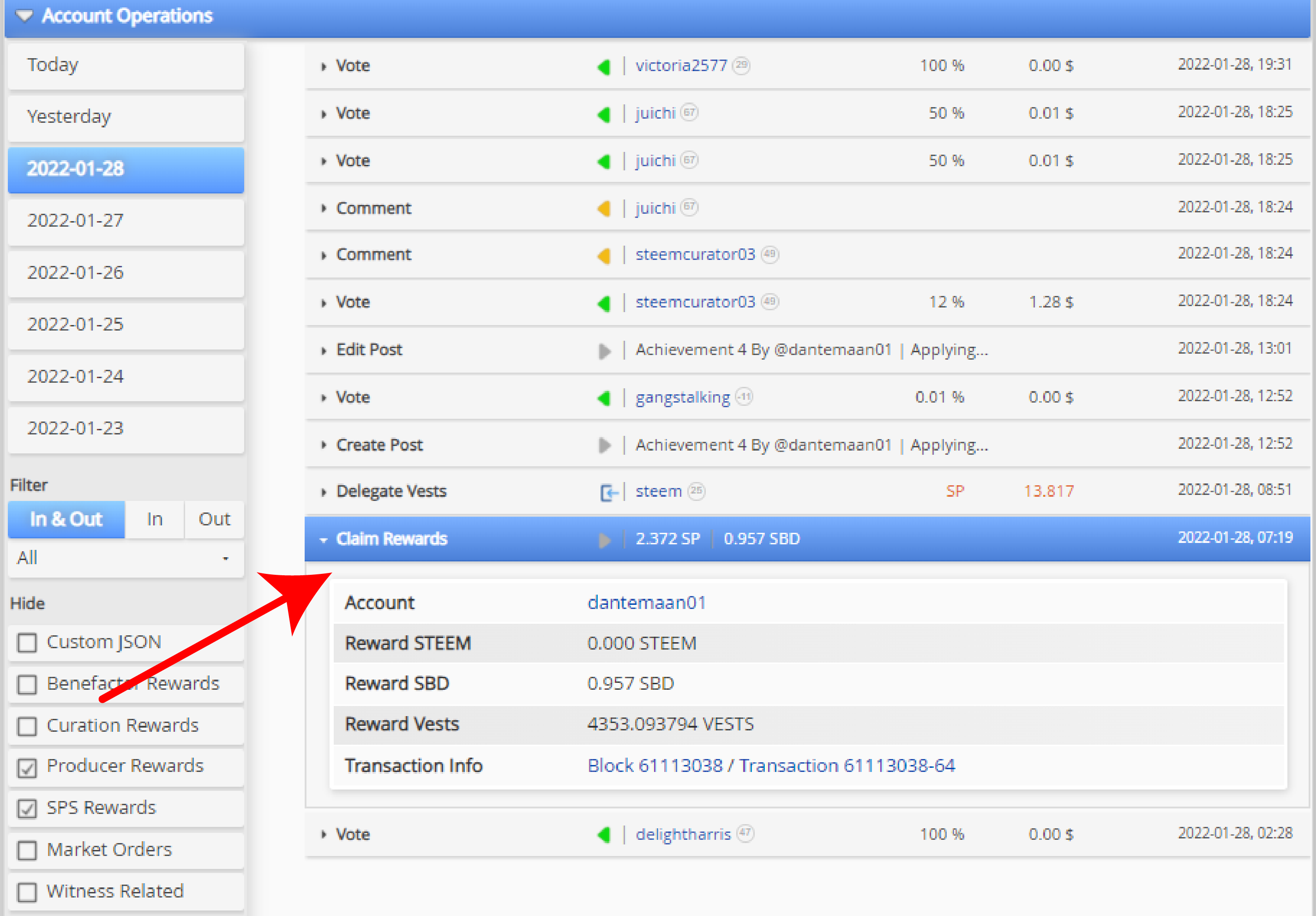Open the delightharris account link
The width and height of the screenshot is (1316, 916).
coord(683,835)
